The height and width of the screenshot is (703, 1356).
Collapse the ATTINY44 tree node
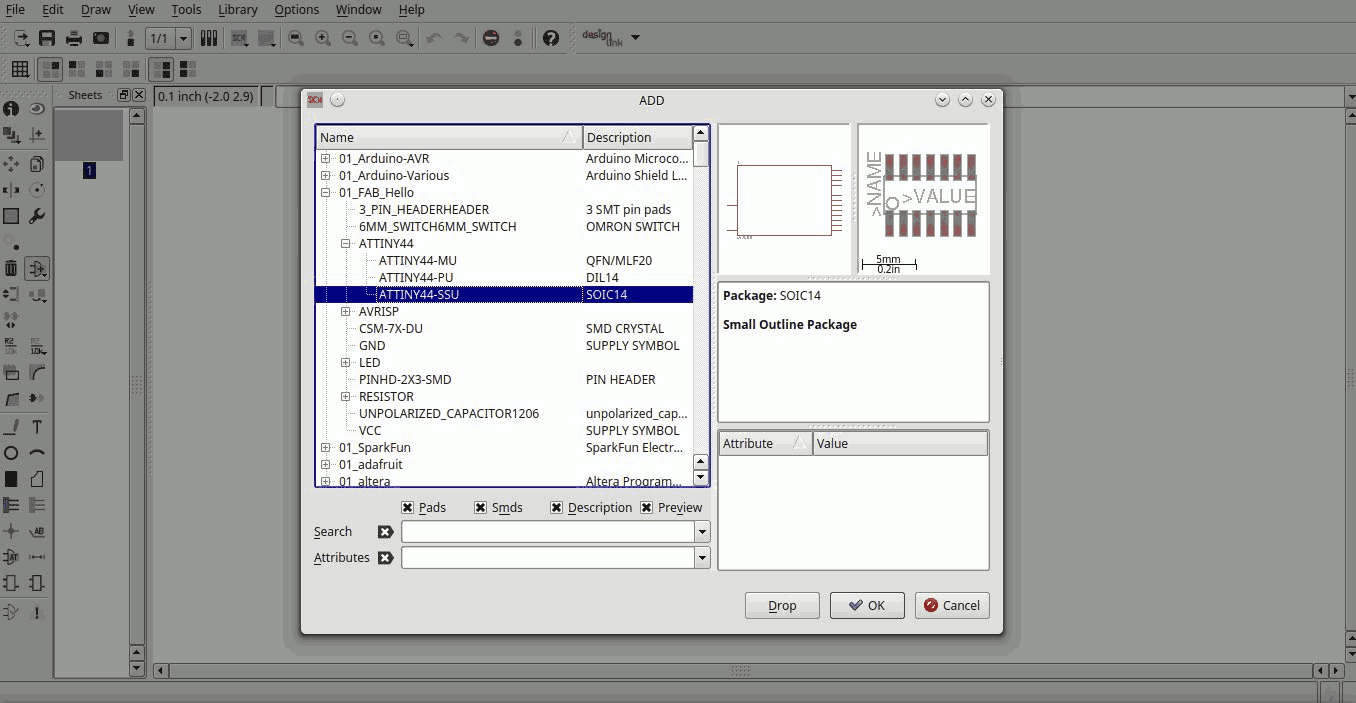pos(346,244)
